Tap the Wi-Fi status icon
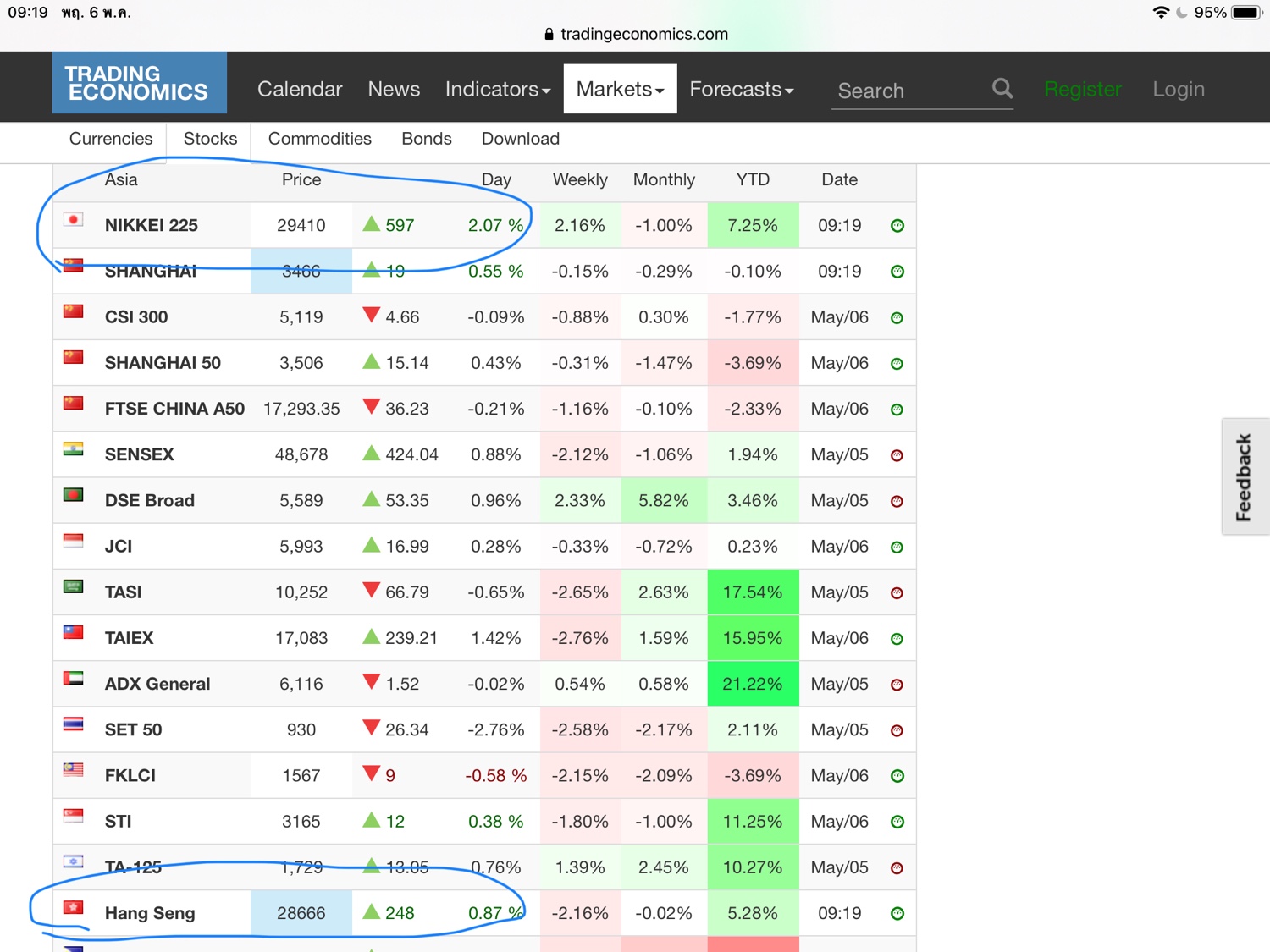This screenshot has width=1270, height=952. 1161,13
